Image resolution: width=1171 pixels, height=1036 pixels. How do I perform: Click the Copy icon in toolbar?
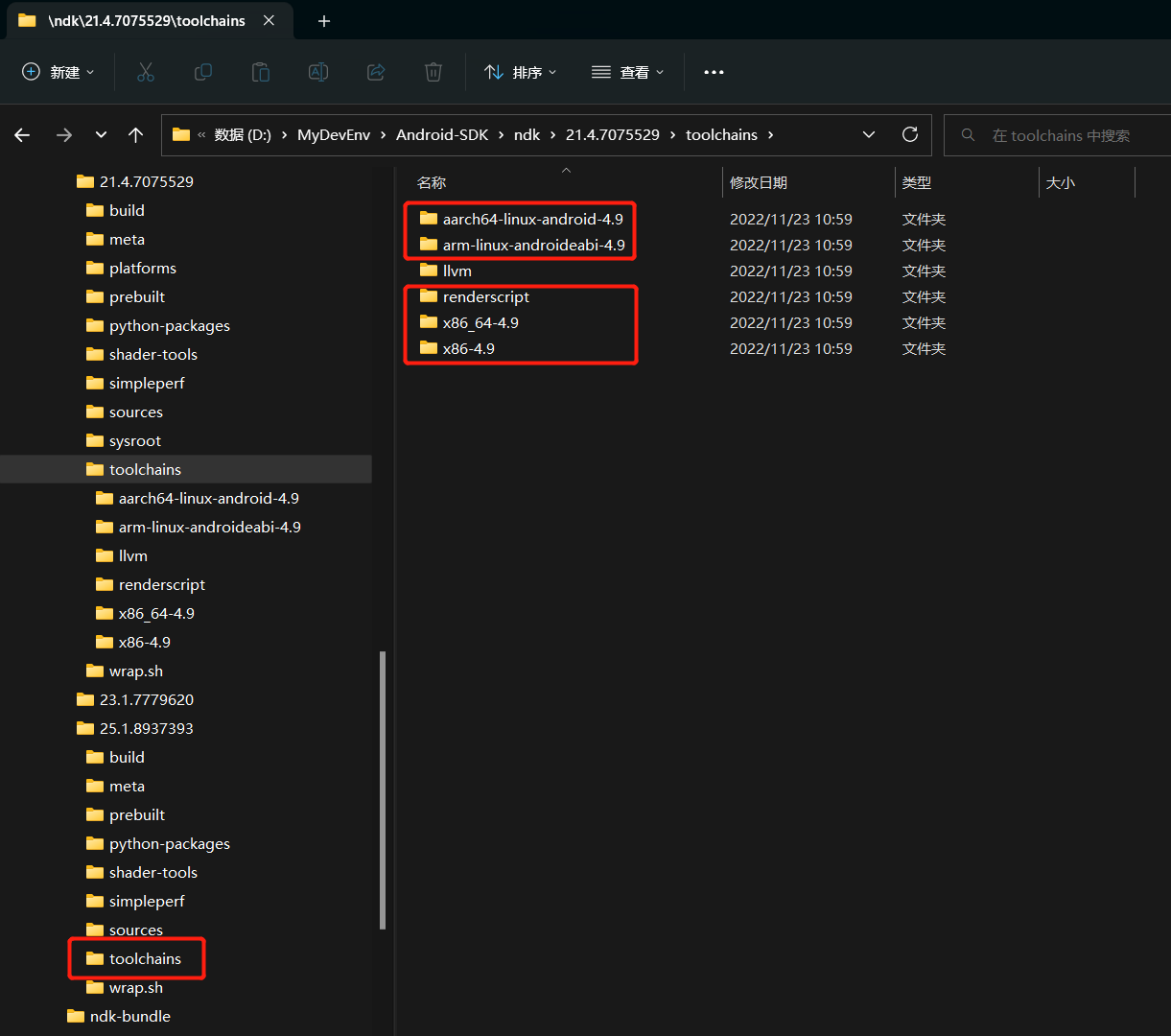coord(203,72)
